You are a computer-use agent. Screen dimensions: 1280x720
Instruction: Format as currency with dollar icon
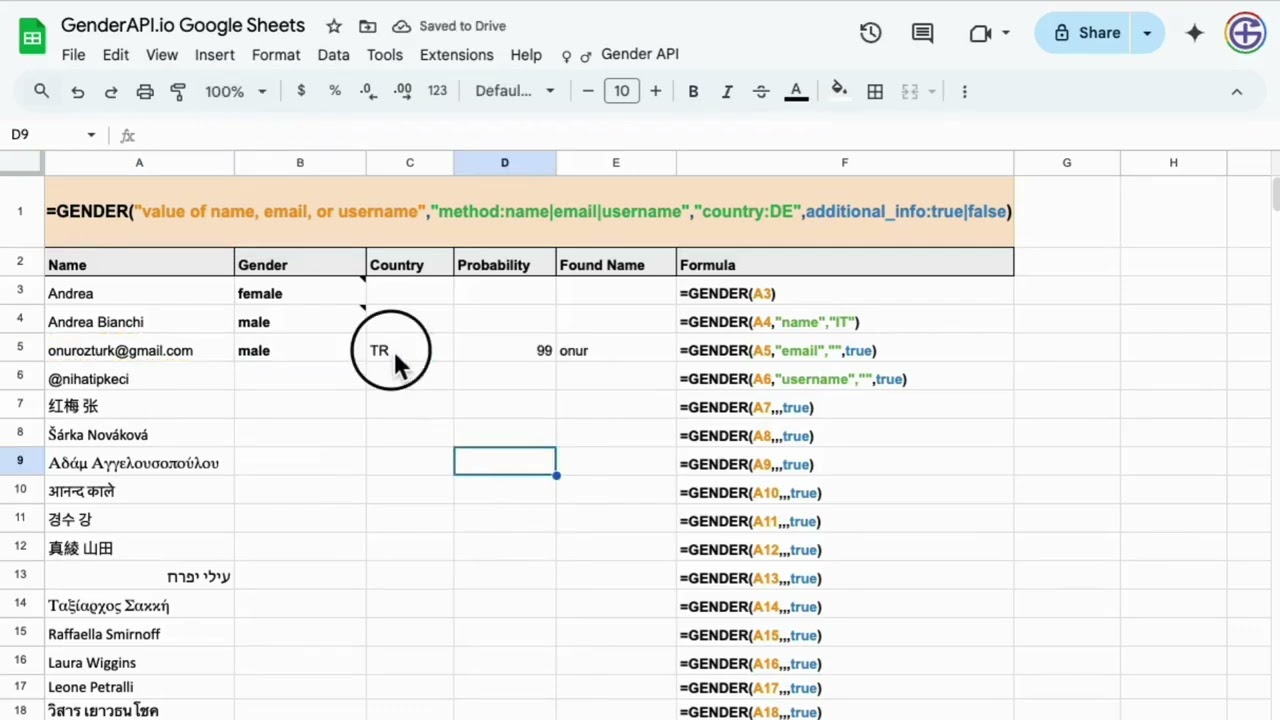click(301, 91)
